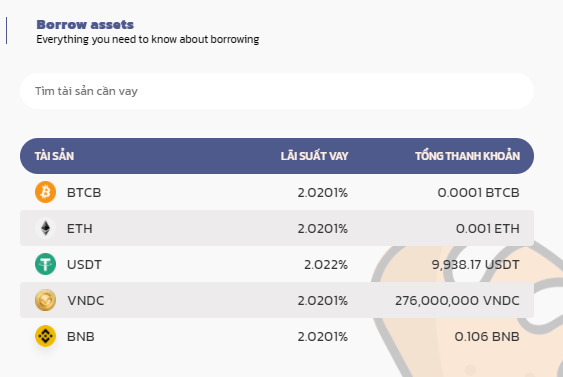Sort by TÀI SẢN column header
This screenshot has height=377, width=563.
click(54, 156)
